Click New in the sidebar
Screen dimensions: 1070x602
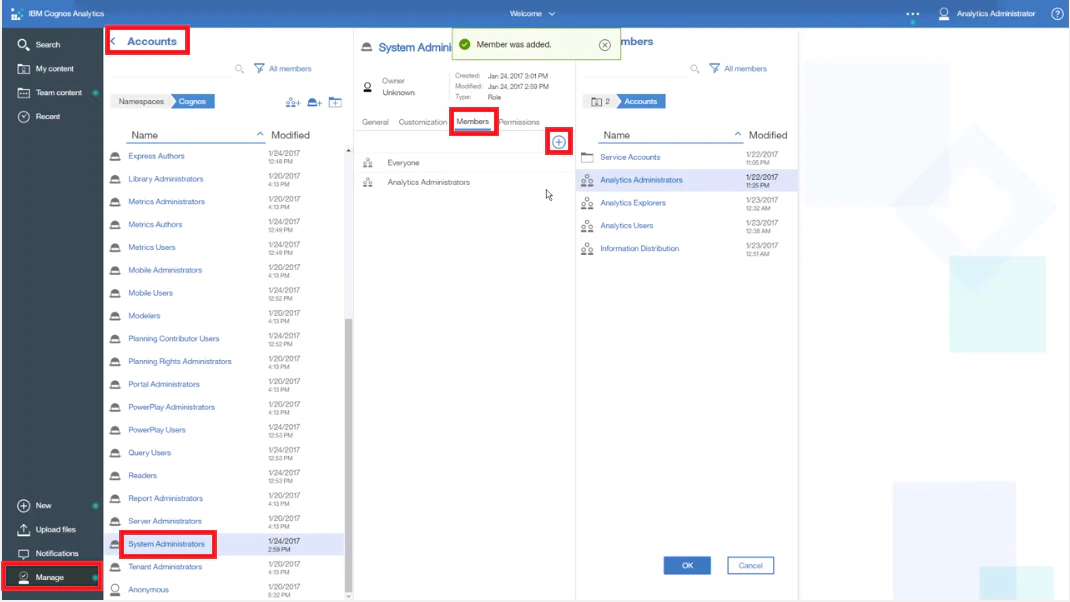pos(34,506)
